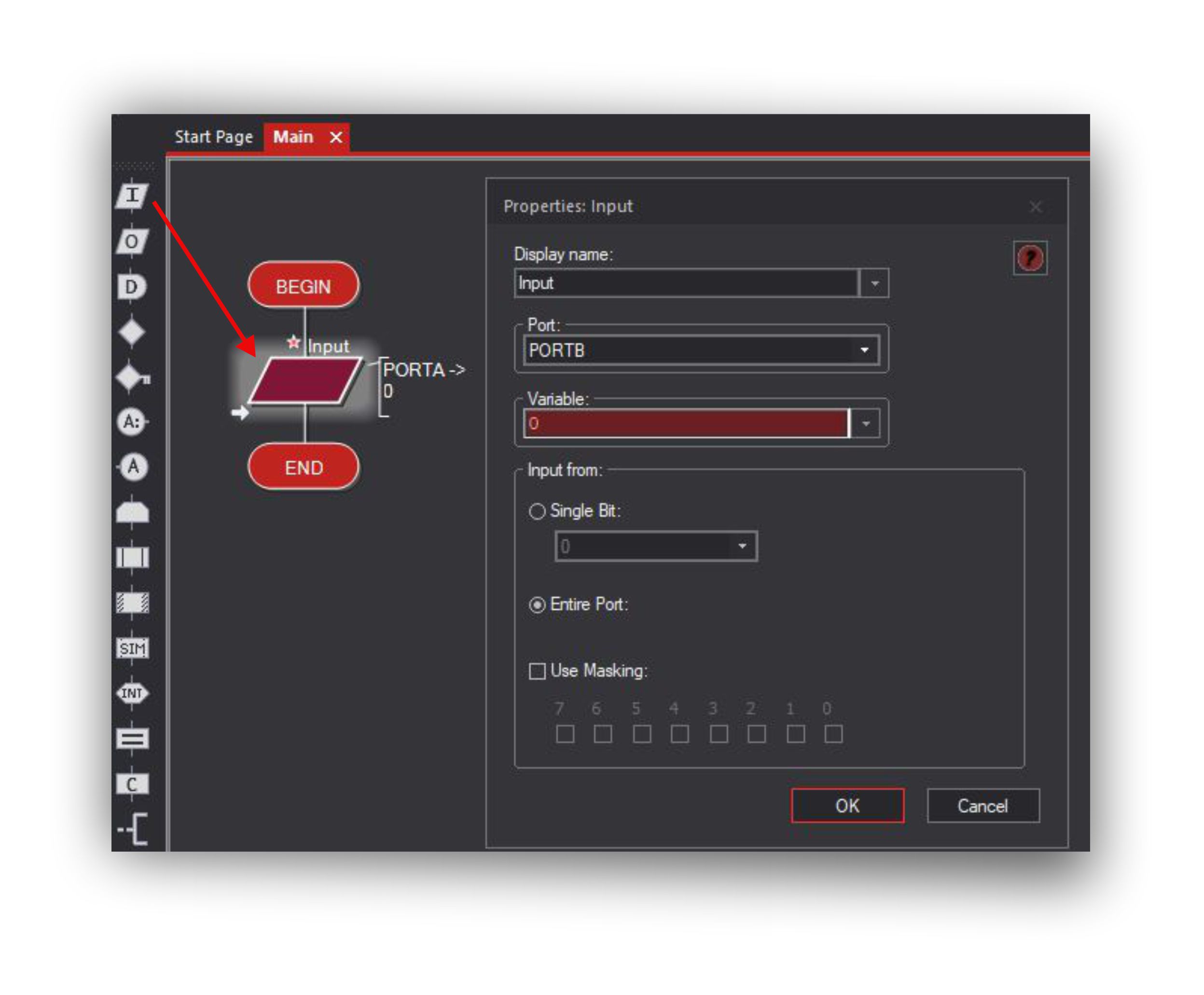Select the SIM simulation icon
This screenshot has width=1204, height=995.
[132, 648]
